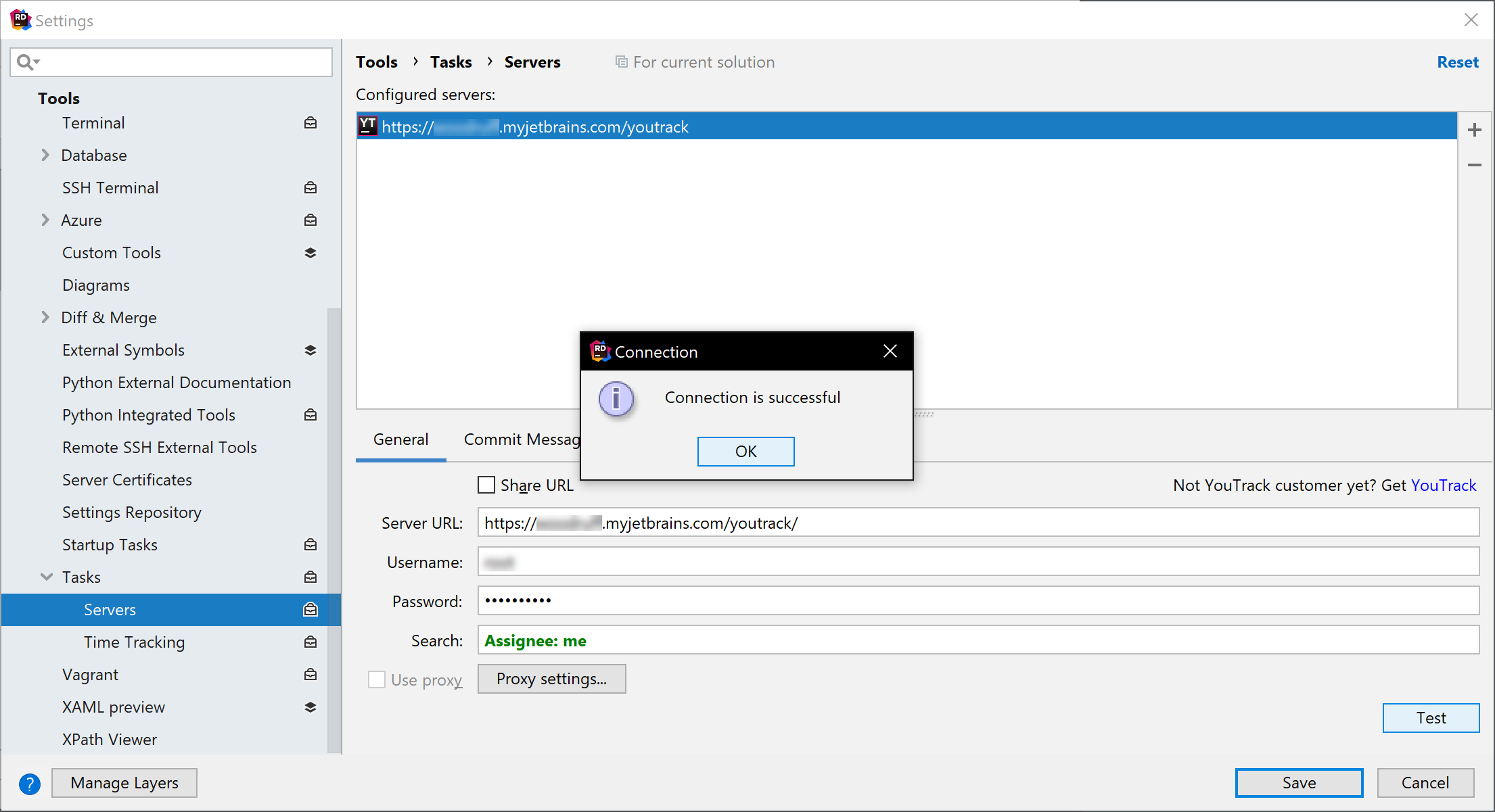Click the layer icon next to Azure
Screen dimensions: 1495x812
click(x=310, y=220)
